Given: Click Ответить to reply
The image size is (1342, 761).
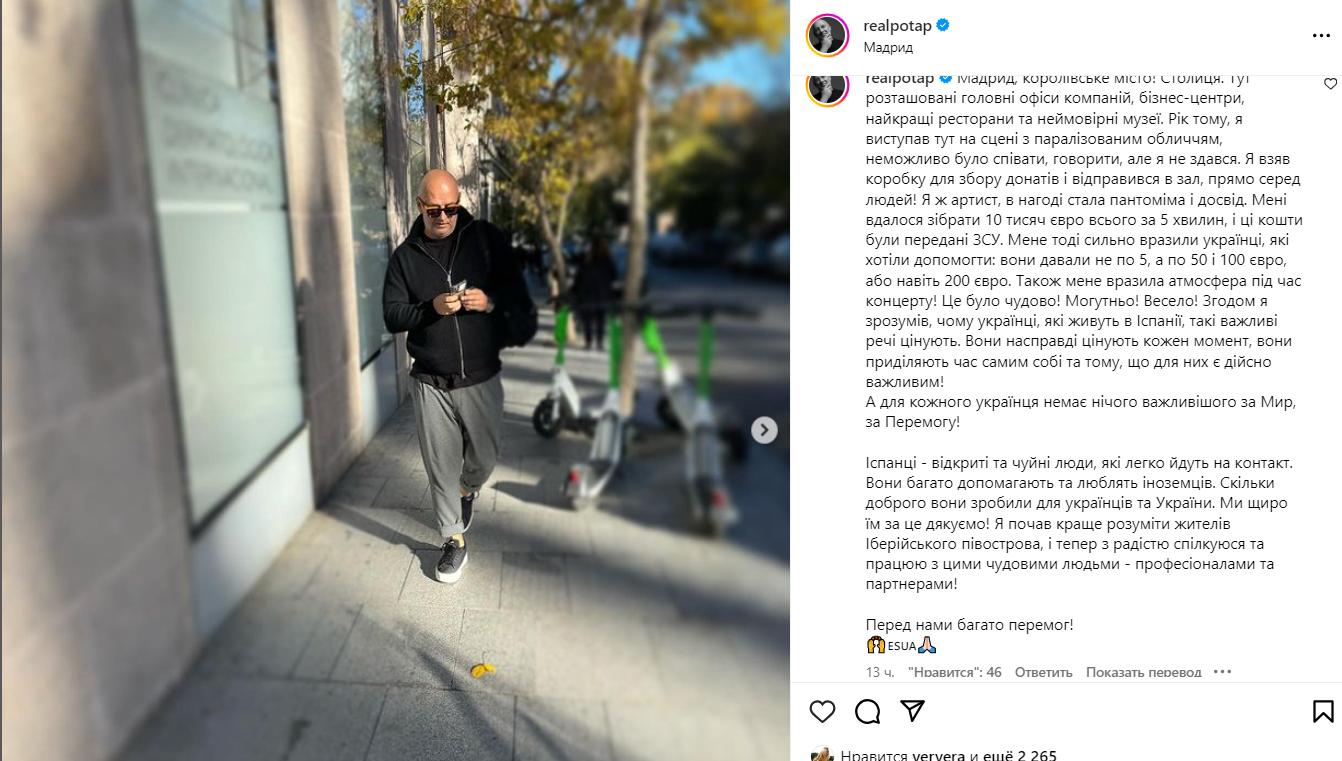Looking at the screenshot, I should tap(1043, 672).
